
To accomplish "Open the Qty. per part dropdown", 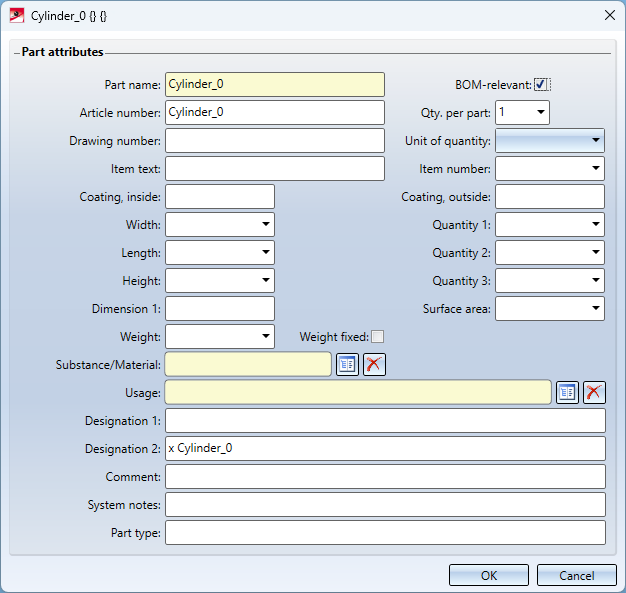I will [x=541, y=112].
